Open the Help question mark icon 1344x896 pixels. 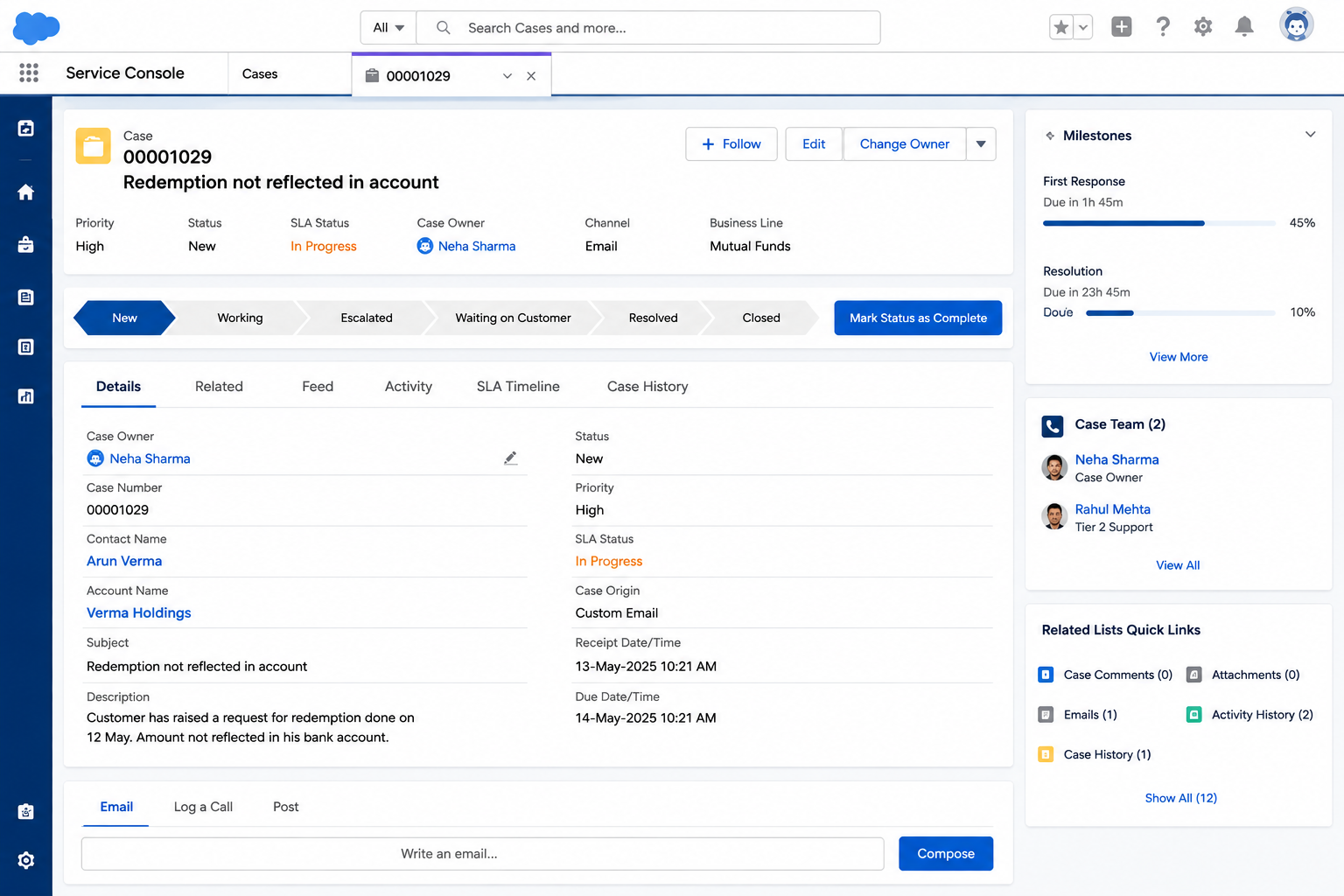tap(1163, 27)
